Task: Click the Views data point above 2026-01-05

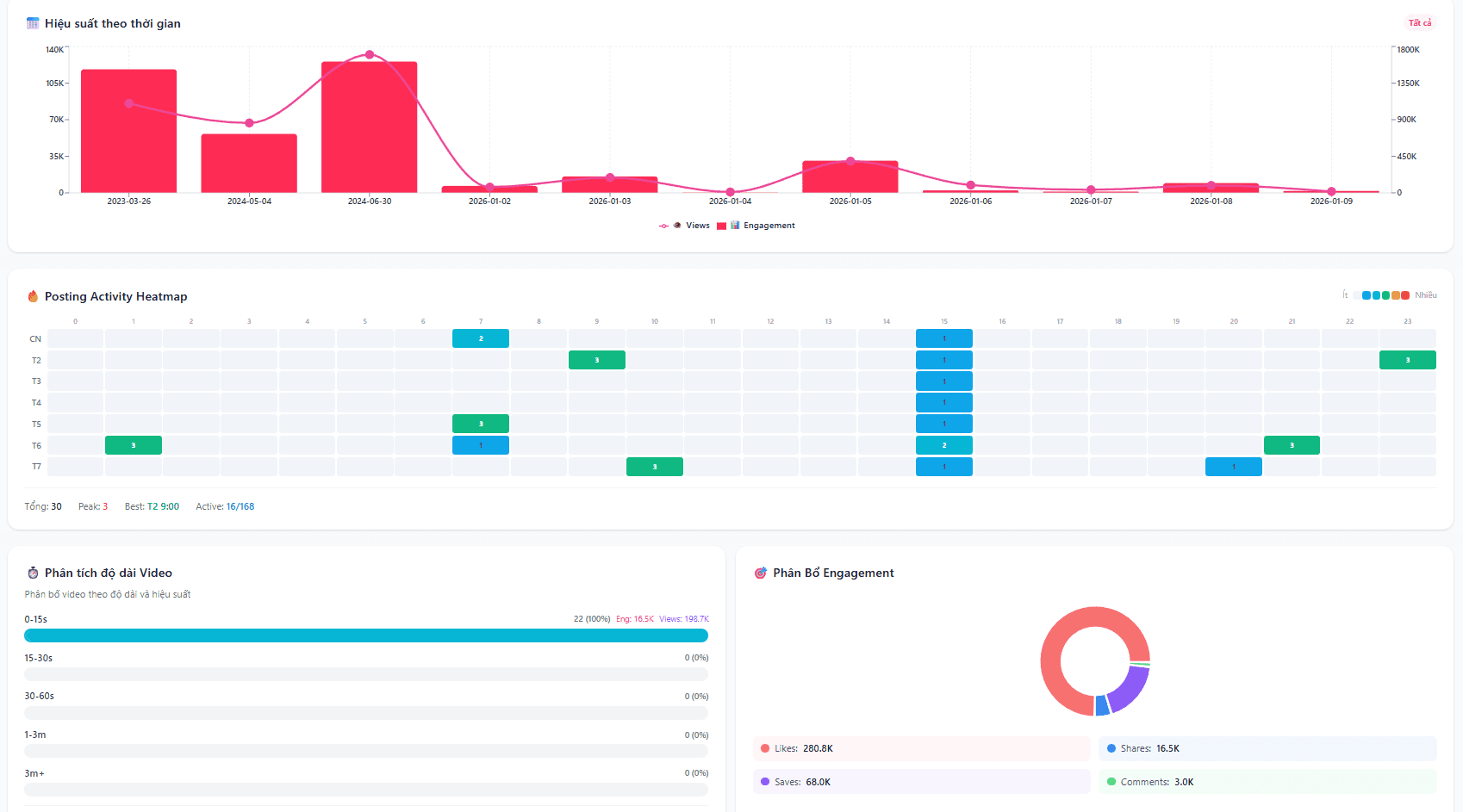Action: (850, 159)
